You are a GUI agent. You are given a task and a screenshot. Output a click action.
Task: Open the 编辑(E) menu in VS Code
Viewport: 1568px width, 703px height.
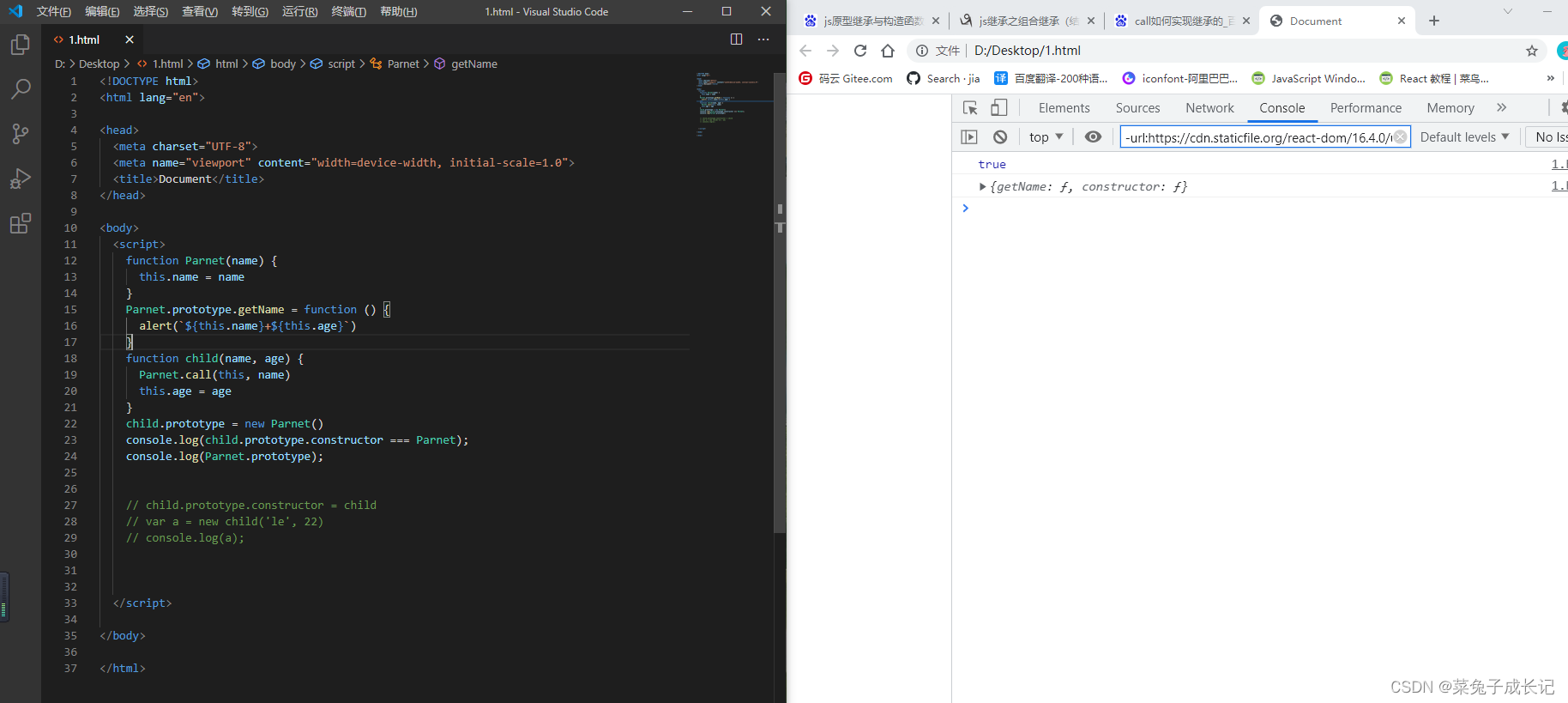point(102,11)
